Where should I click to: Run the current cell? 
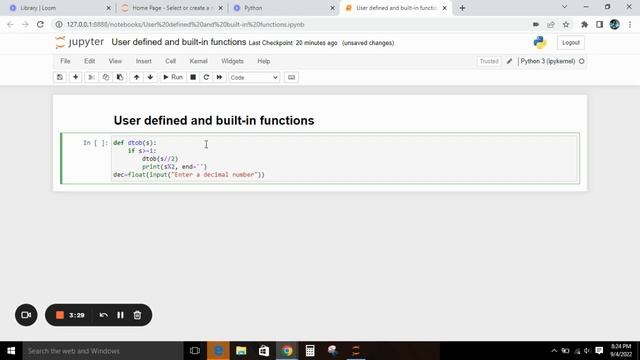(173, 77)
